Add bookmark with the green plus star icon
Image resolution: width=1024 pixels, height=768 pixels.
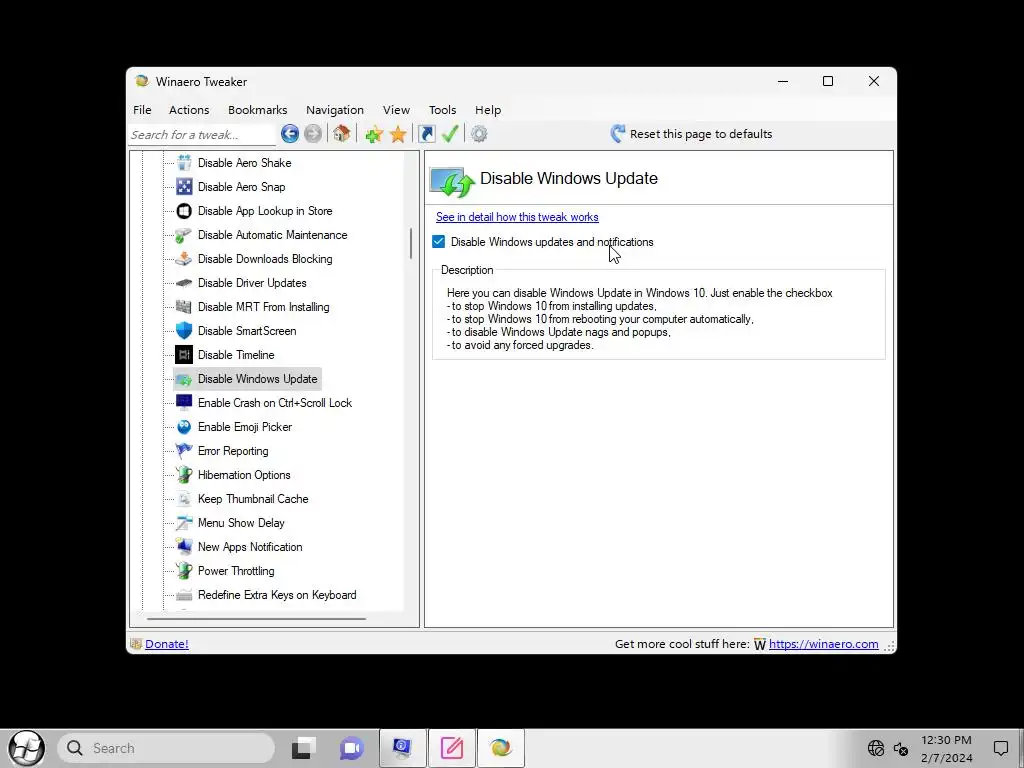pos(374,135)
